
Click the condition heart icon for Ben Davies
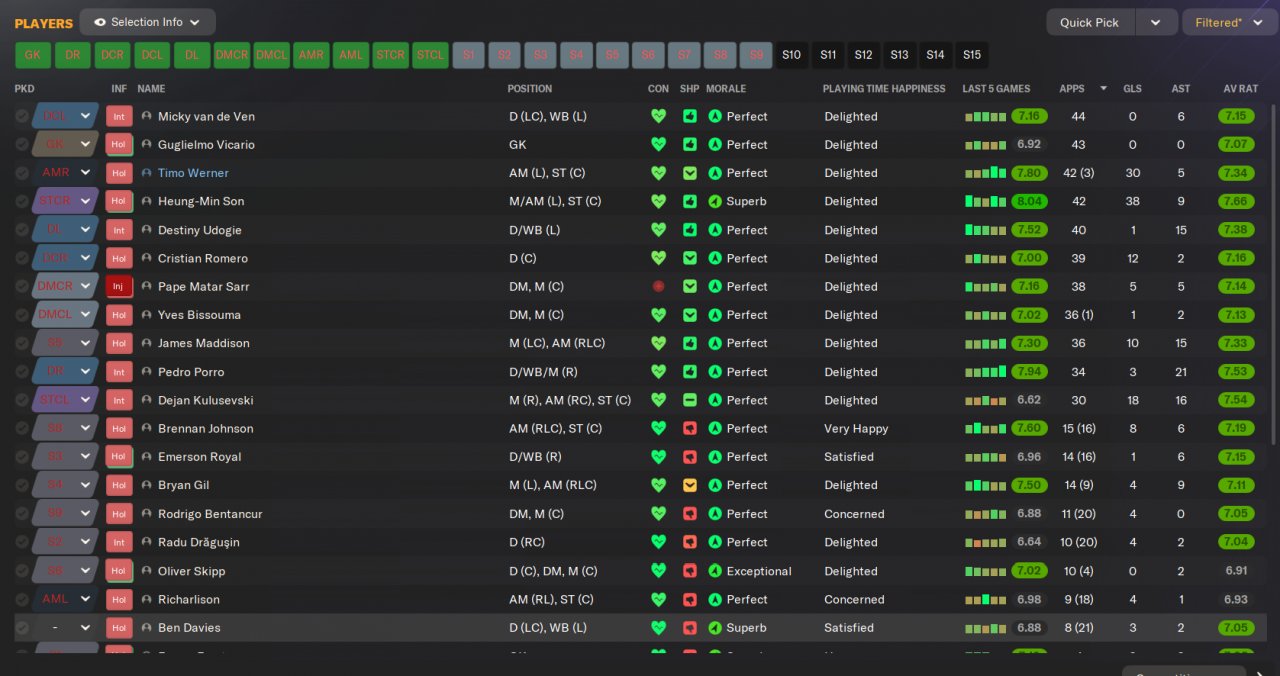point(658,628)
